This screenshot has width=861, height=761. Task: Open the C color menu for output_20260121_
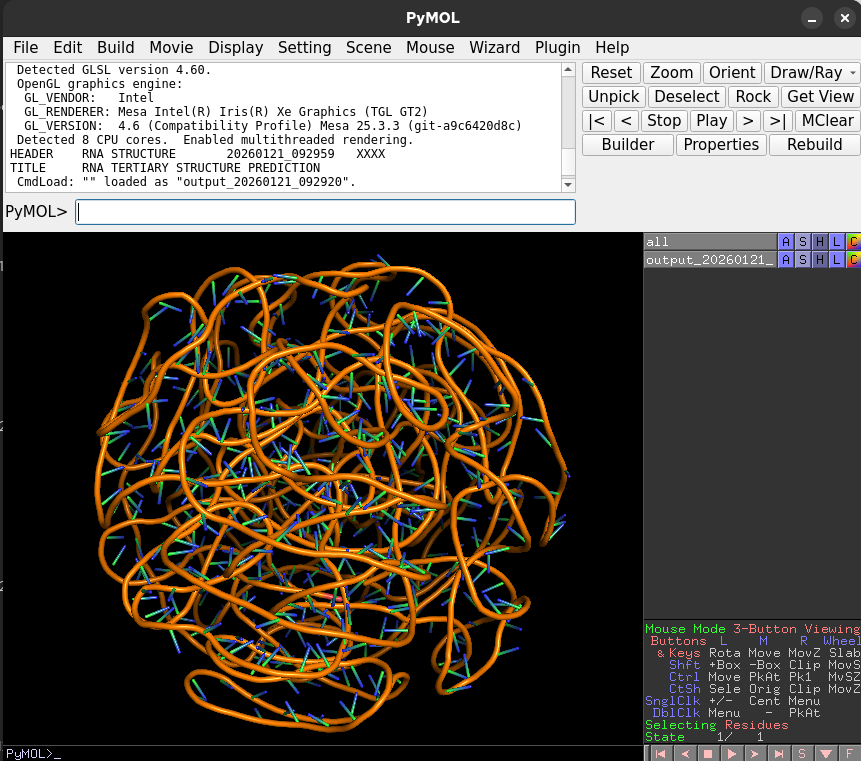tap(853, 259)
